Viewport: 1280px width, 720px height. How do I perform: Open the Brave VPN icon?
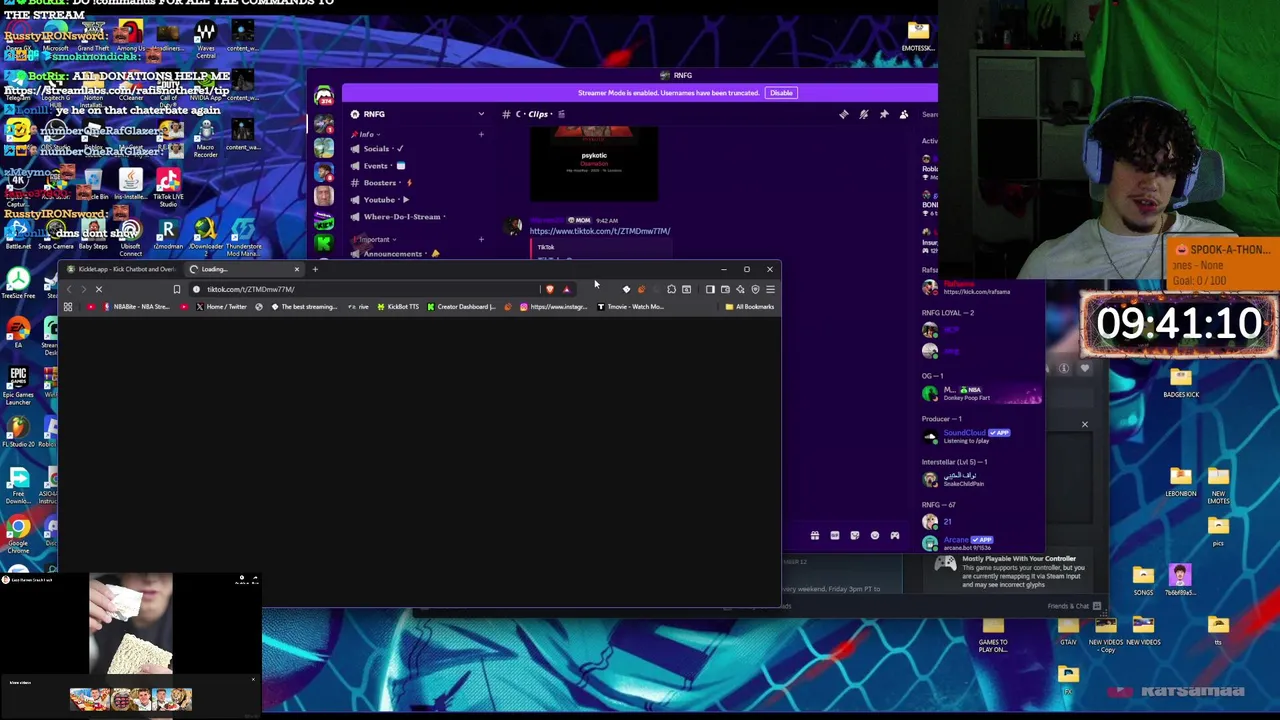coord(755,289)
